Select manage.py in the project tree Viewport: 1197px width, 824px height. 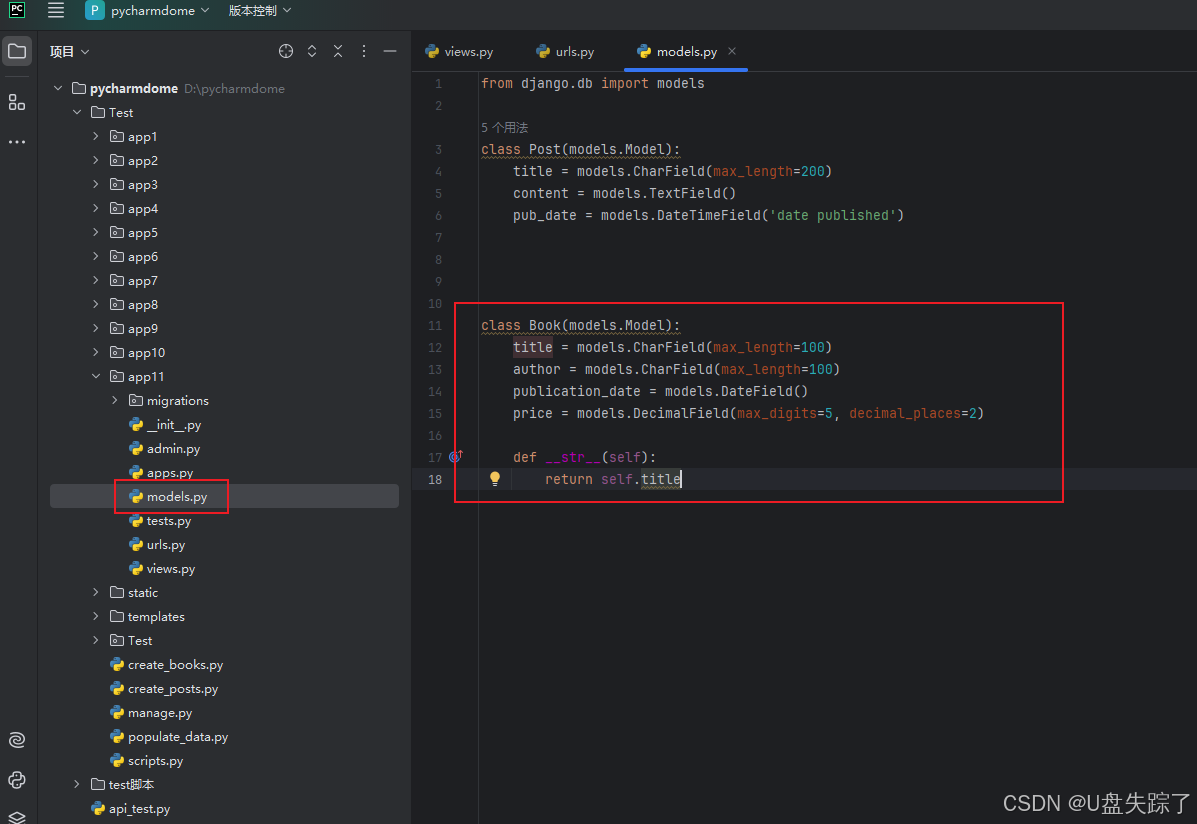(x=159, y=713)
